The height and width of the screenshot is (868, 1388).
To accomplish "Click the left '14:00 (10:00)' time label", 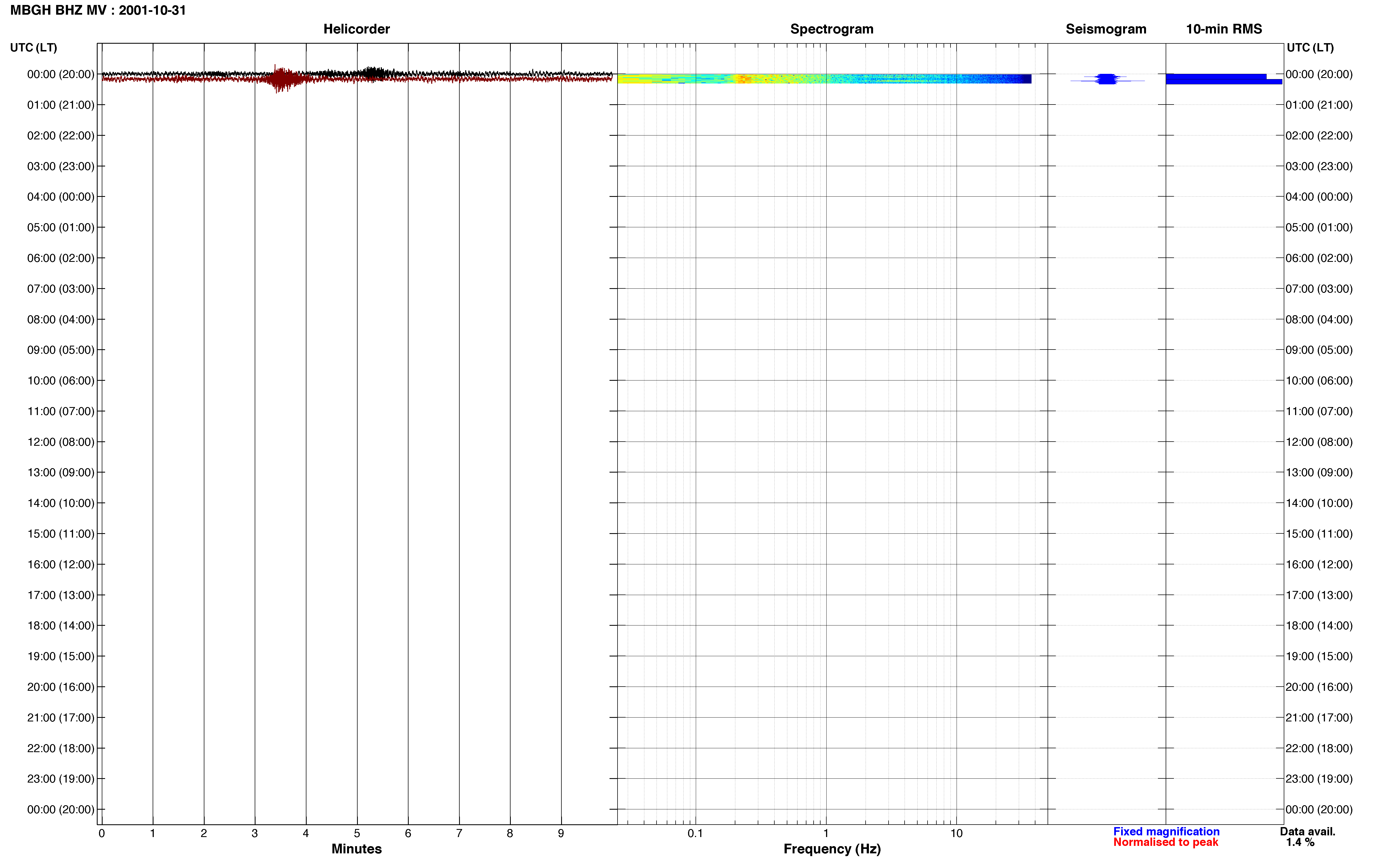I will coord(61,503).
